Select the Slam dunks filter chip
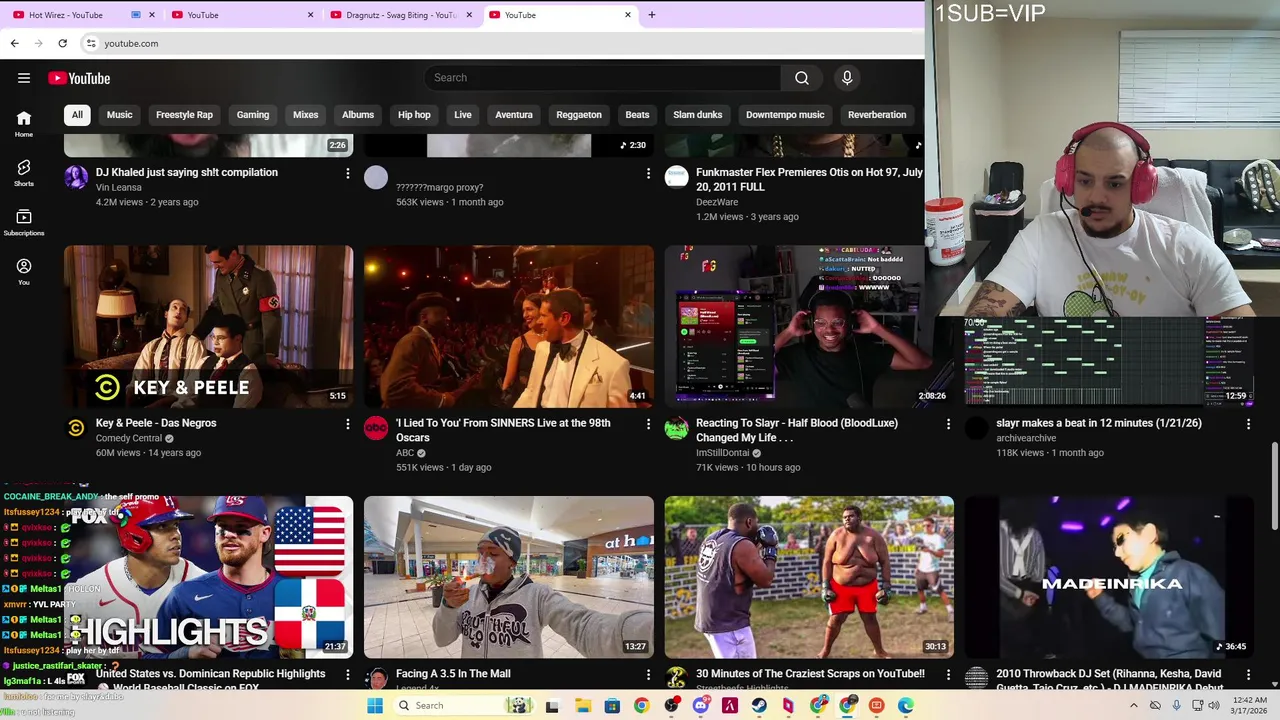The image size is (1280, 720). tap(698, 115)
